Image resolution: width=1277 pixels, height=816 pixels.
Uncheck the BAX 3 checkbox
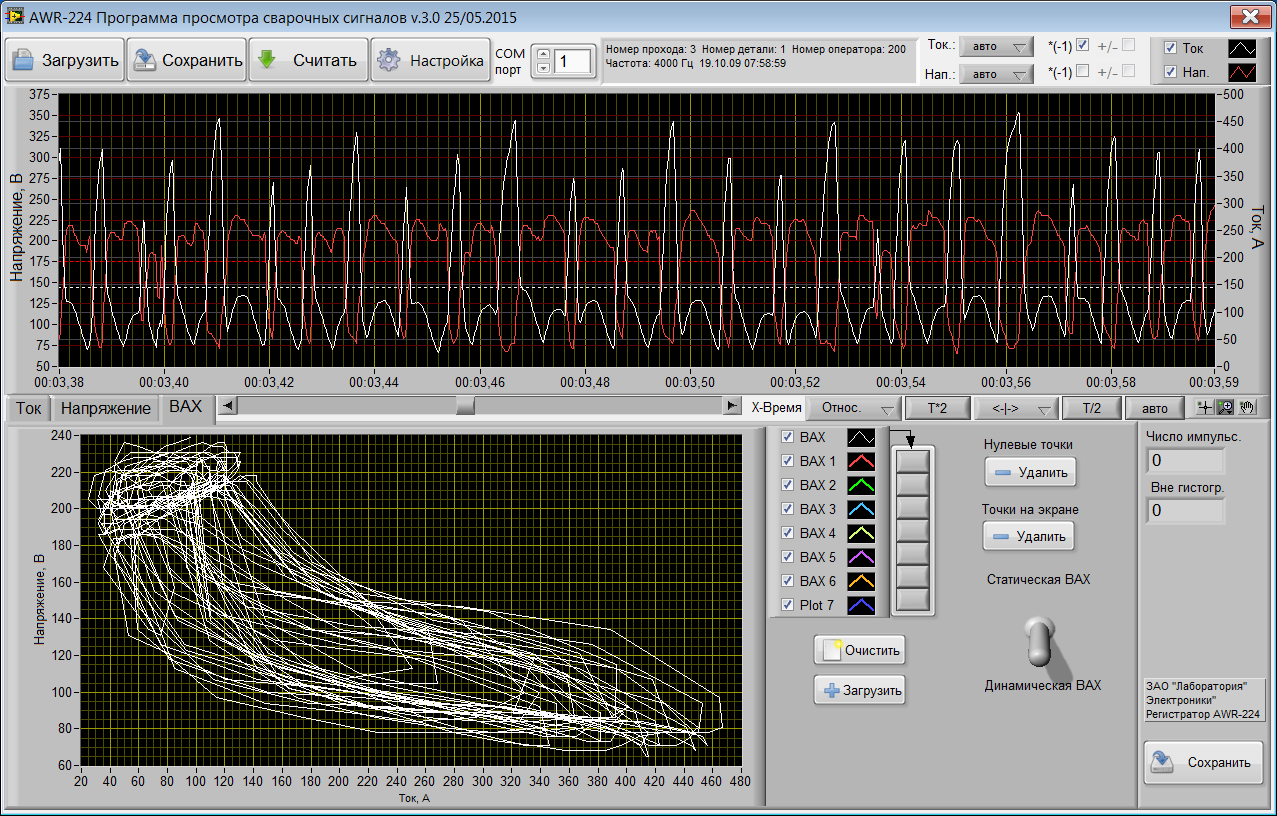coord(787,509)
